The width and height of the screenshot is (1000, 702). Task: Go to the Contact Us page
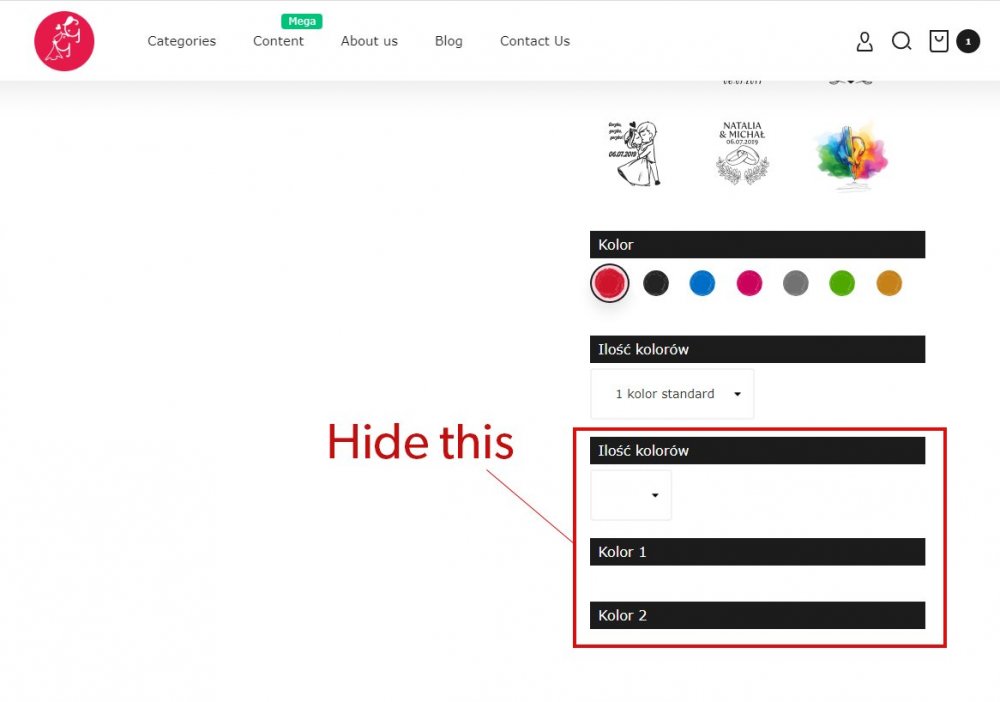click(534, 41)
